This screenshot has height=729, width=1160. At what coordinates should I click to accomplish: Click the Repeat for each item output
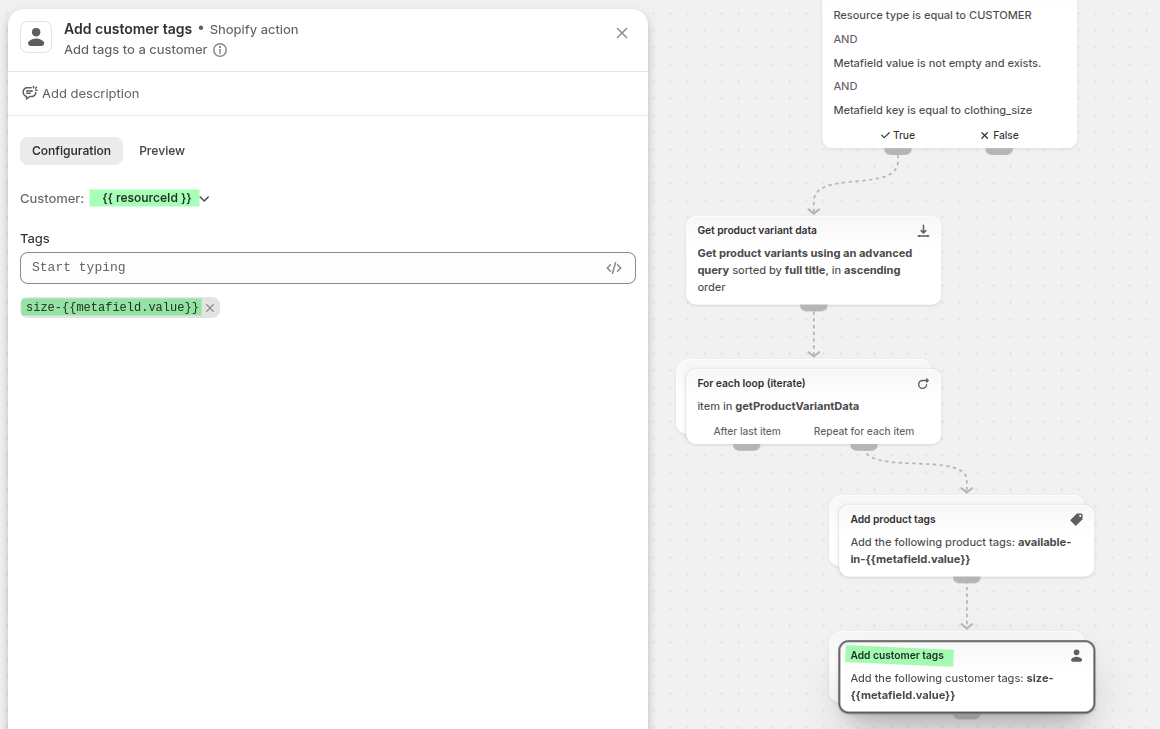tap(863, 432)
